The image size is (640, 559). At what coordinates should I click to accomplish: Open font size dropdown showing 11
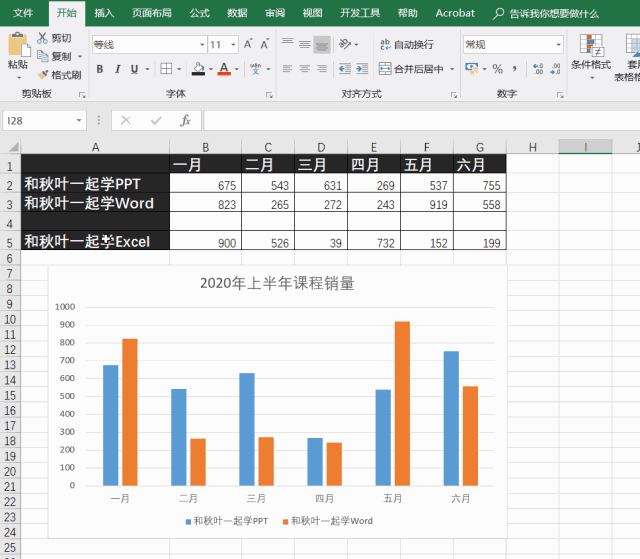[233, 44]
